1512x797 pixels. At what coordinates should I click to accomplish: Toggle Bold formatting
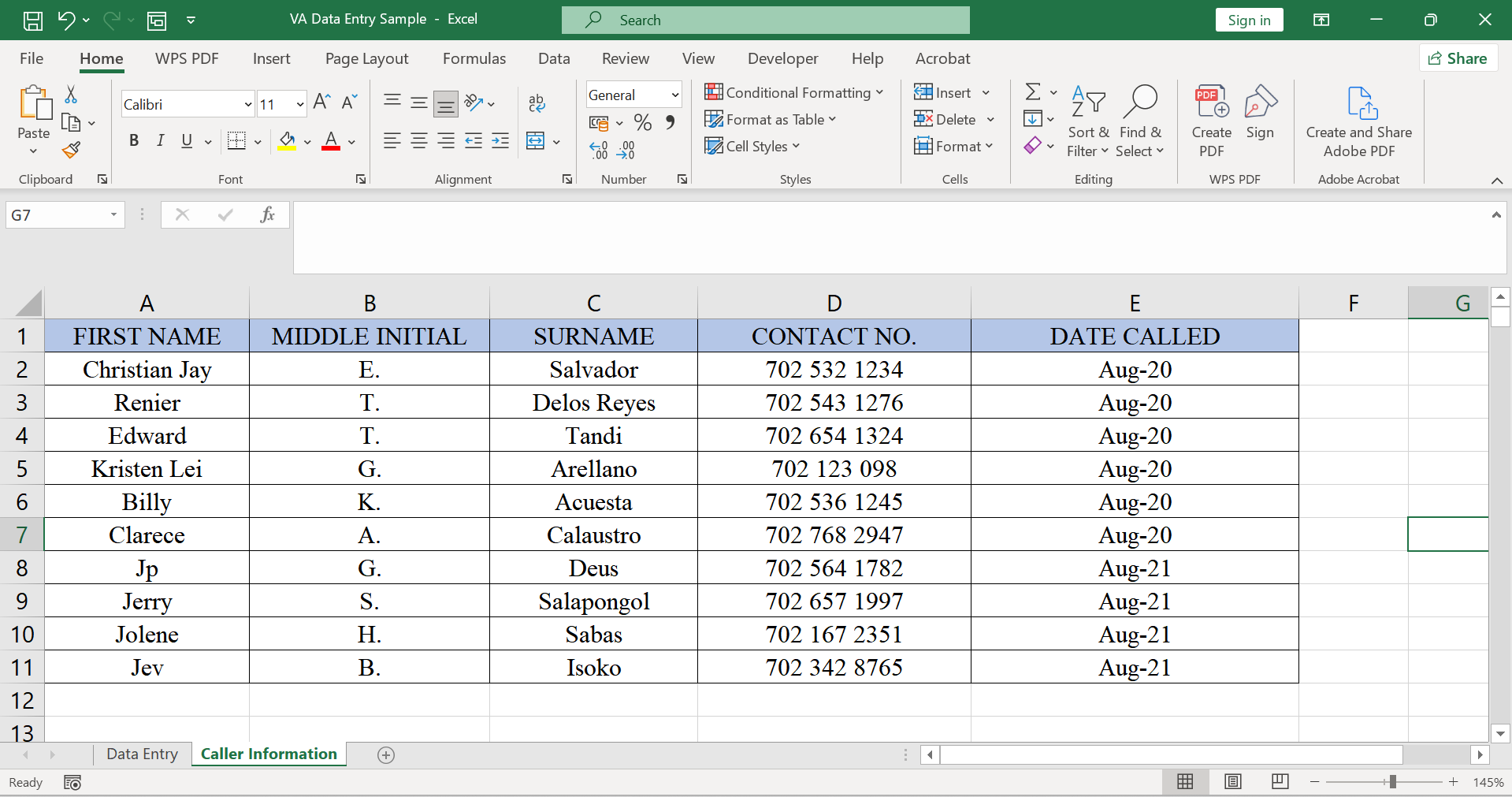coord(134,141)
